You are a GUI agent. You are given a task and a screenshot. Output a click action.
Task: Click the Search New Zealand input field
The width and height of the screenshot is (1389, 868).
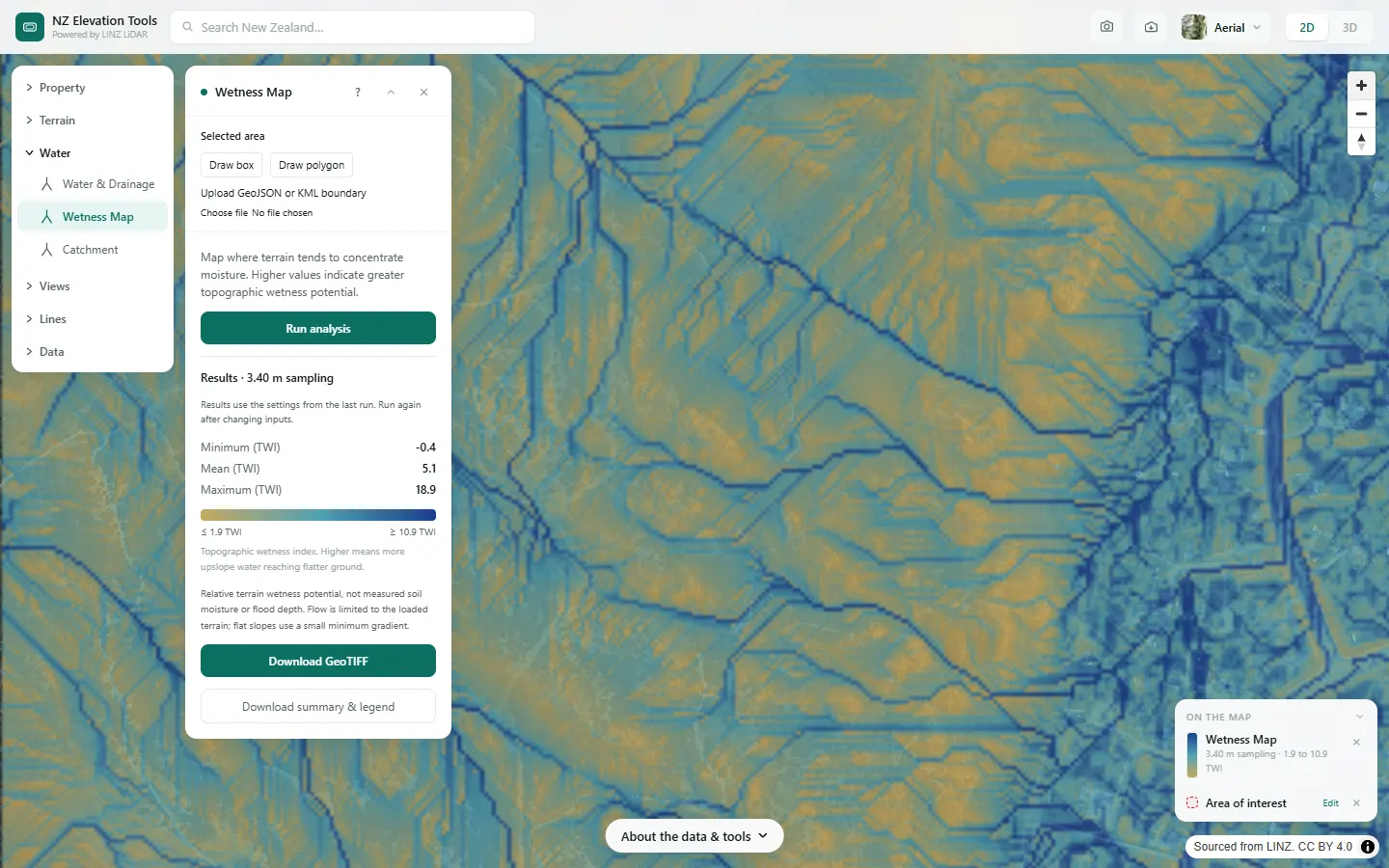pyautogui.click(x=352, y=27)
